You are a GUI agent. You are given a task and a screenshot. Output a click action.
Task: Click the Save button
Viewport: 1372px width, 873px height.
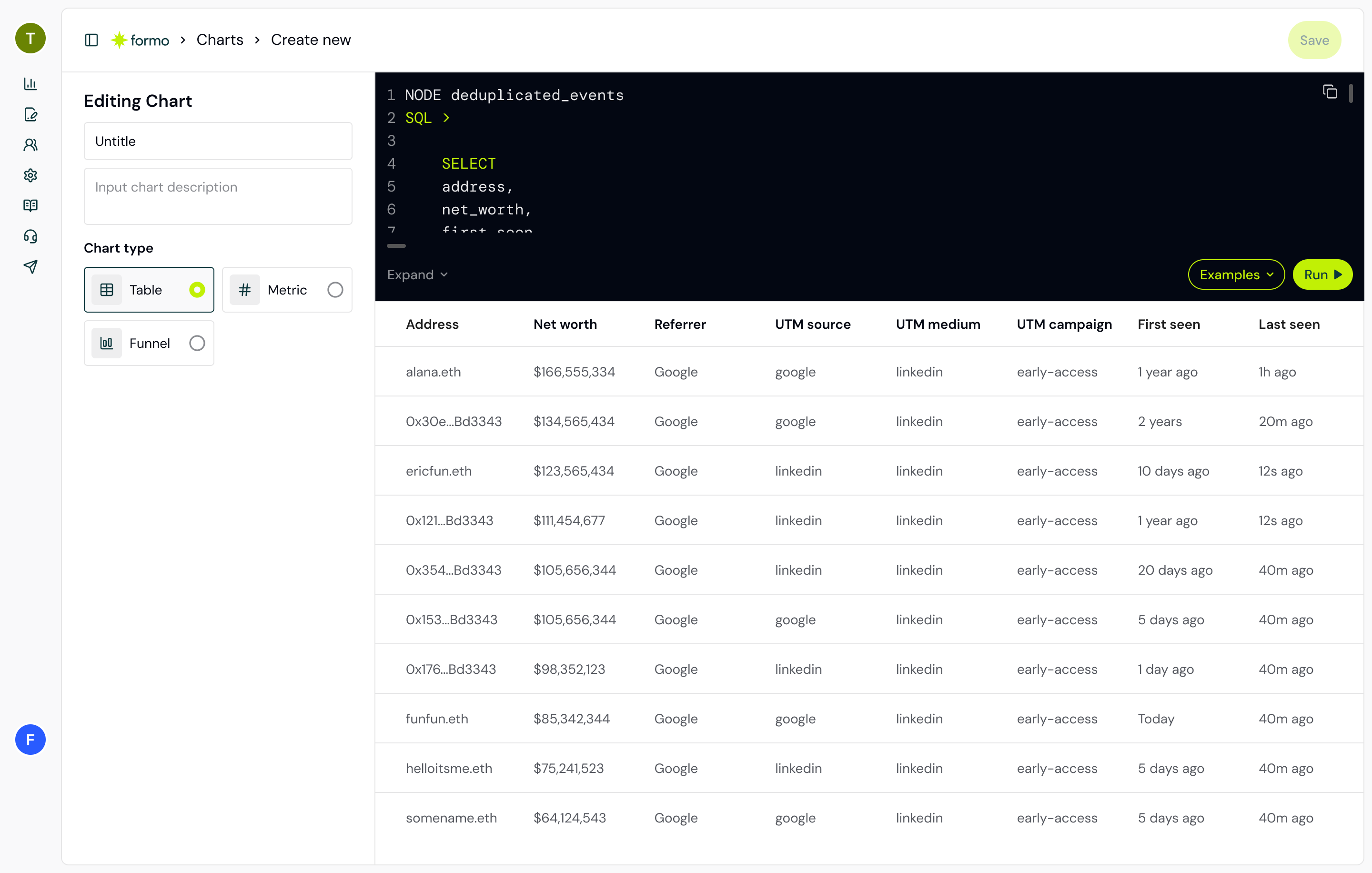click(x=1314, y=40)
